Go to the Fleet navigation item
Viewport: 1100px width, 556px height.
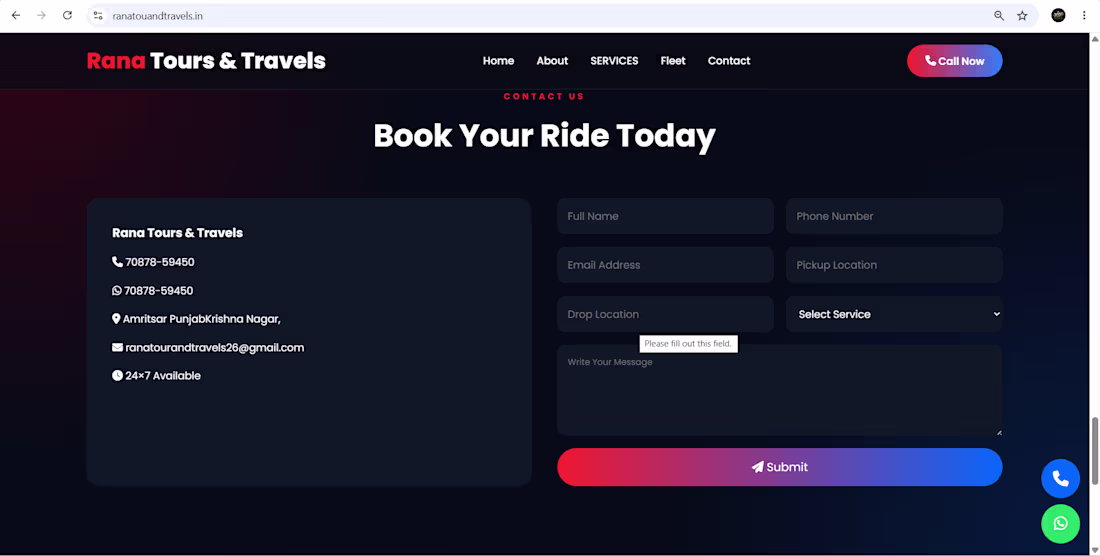(673, 61)
